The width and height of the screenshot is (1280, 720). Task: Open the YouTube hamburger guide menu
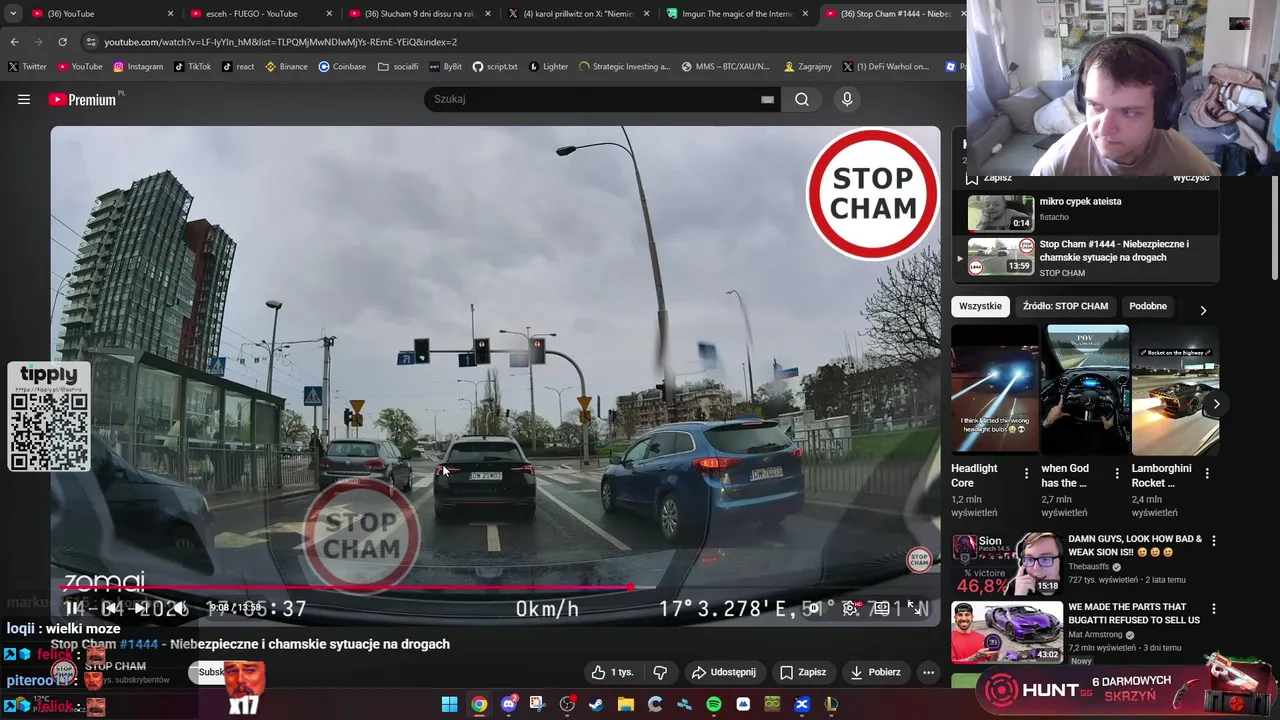24,99
